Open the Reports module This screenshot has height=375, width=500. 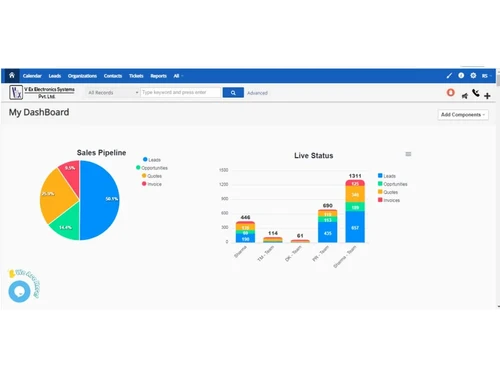pos(158,76)
